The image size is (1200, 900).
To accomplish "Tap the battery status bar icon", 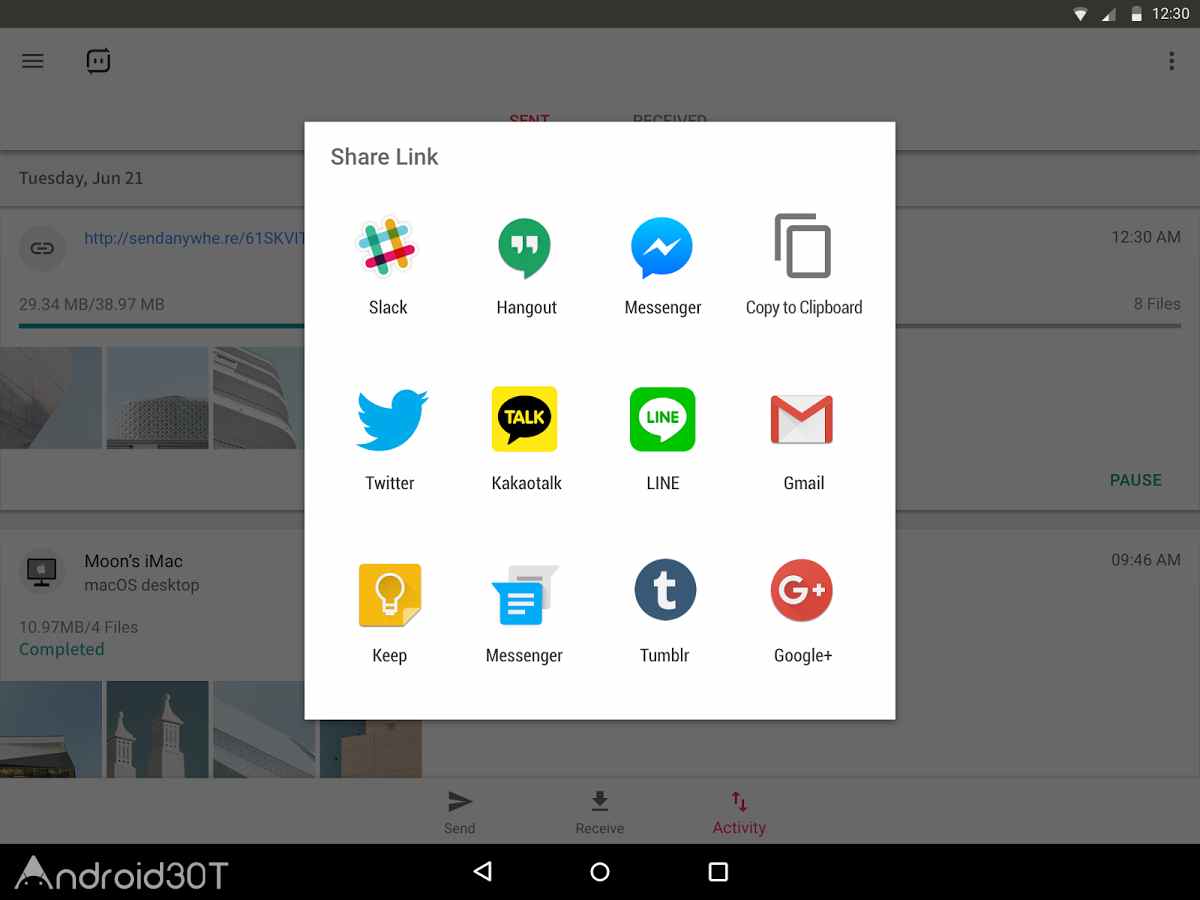I will point(1137,14).
